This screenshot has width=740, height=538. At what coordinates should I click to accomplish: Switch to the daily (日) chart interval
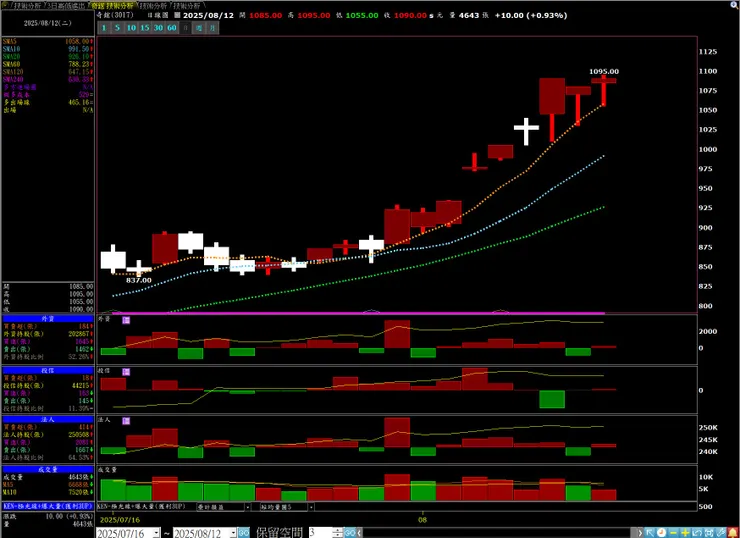186,28
